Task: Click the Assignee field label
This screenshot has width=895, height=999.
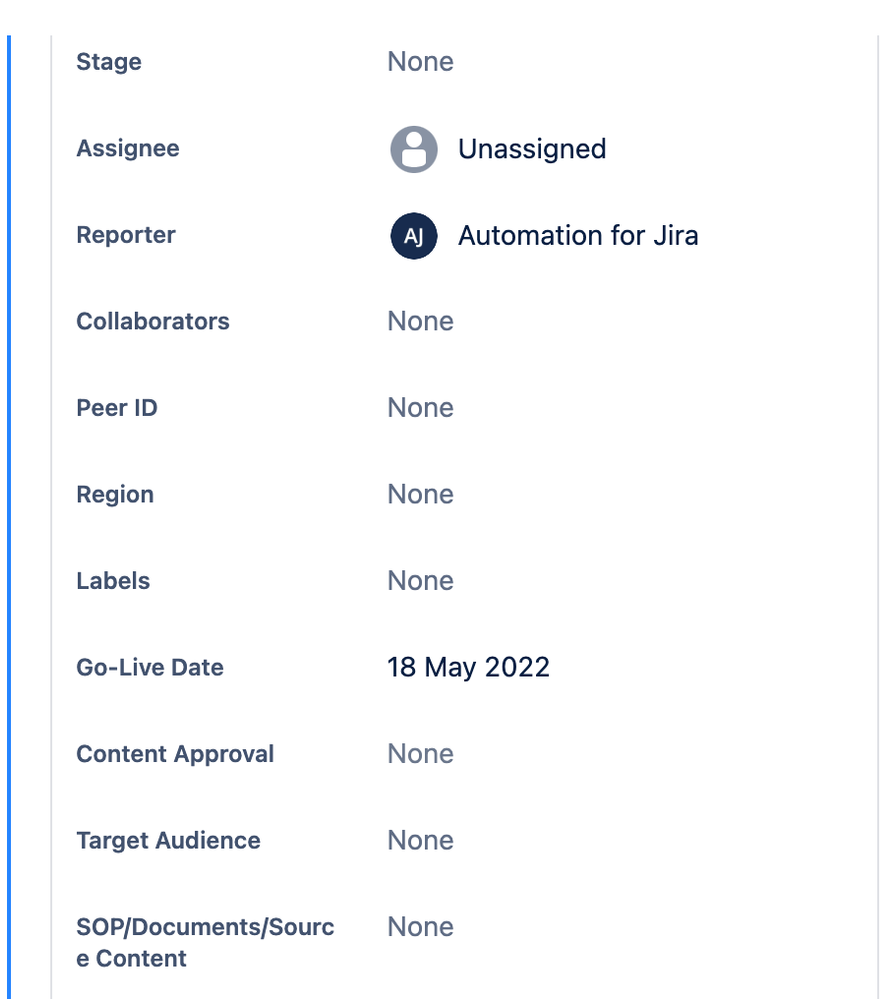Action: tap(127, 148)
